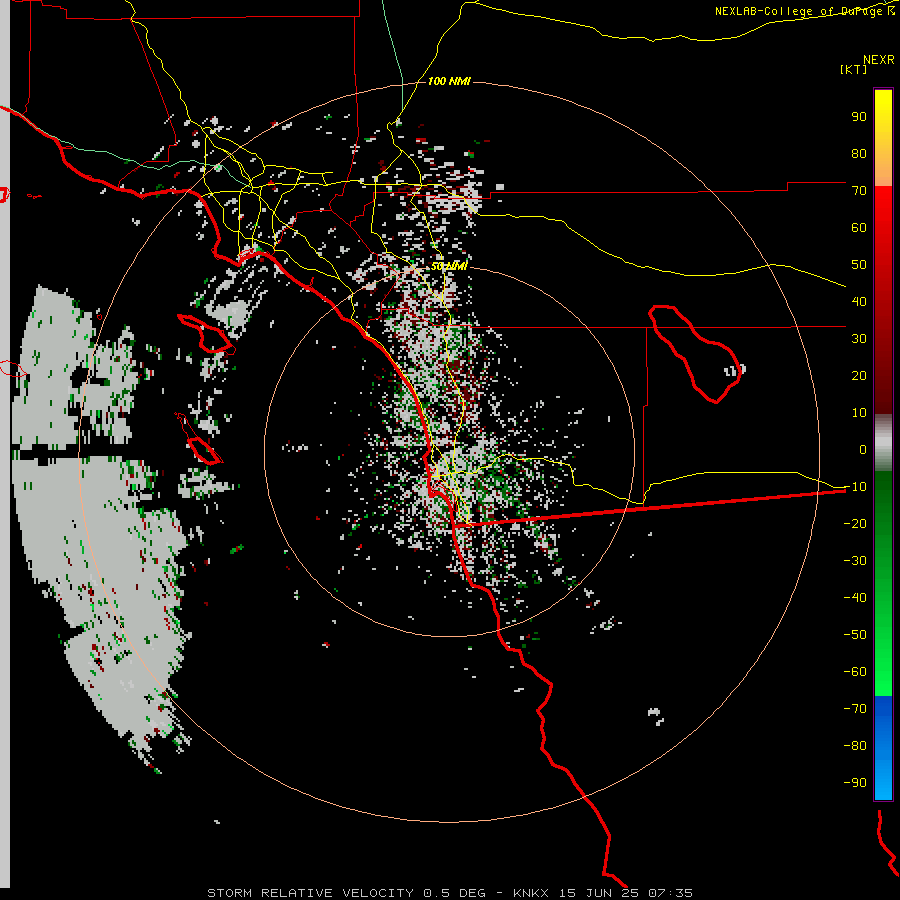Click the 30 value on the velocity scale
Image resolution: width=900 pixels, height=900 pixels.
859,339
